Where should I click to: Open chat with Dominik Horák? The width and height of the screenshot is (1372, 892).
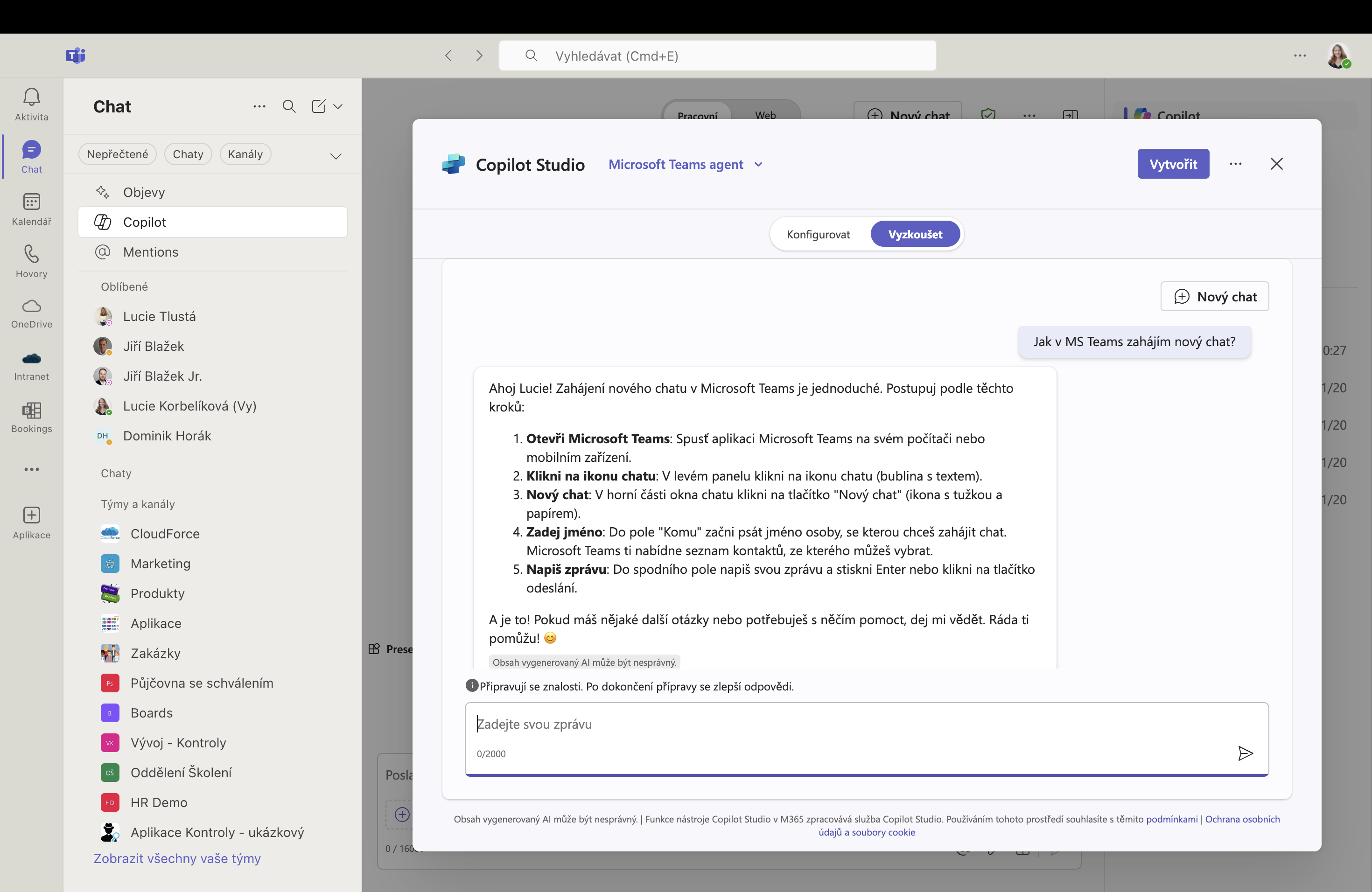(x=213, y=436)
